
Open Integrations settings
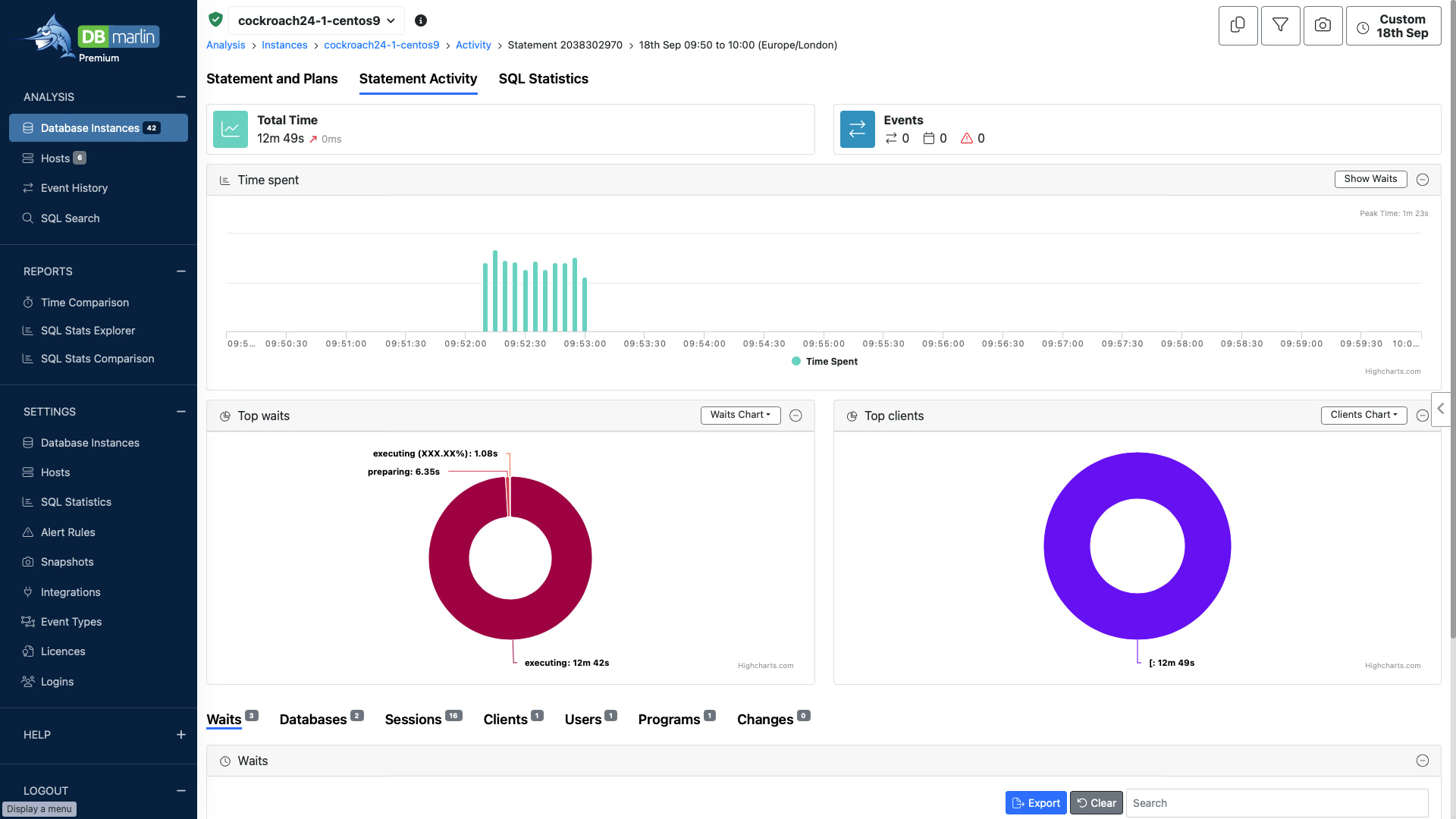click(x=70, y=592)
